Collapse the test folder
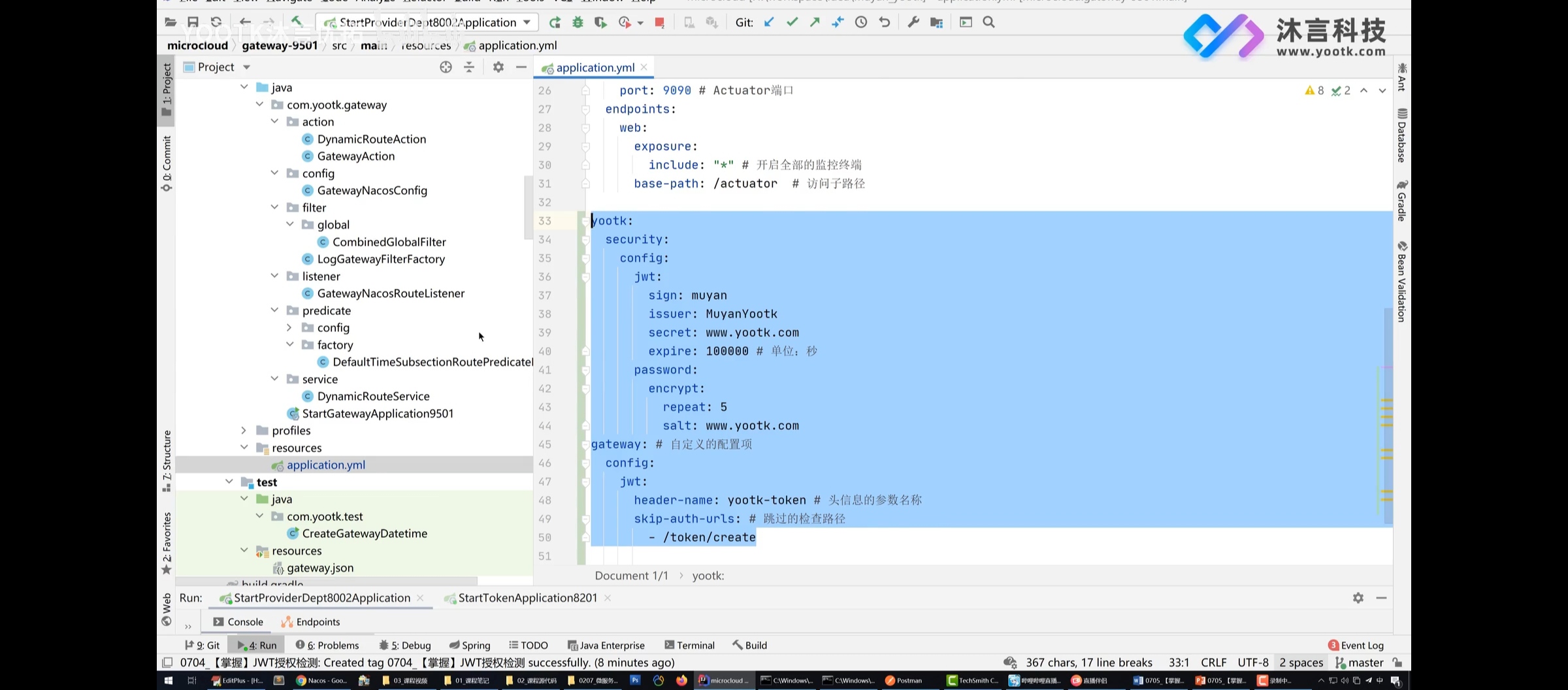This screenshot has width=1568, height=690. [x=229, y=482]
